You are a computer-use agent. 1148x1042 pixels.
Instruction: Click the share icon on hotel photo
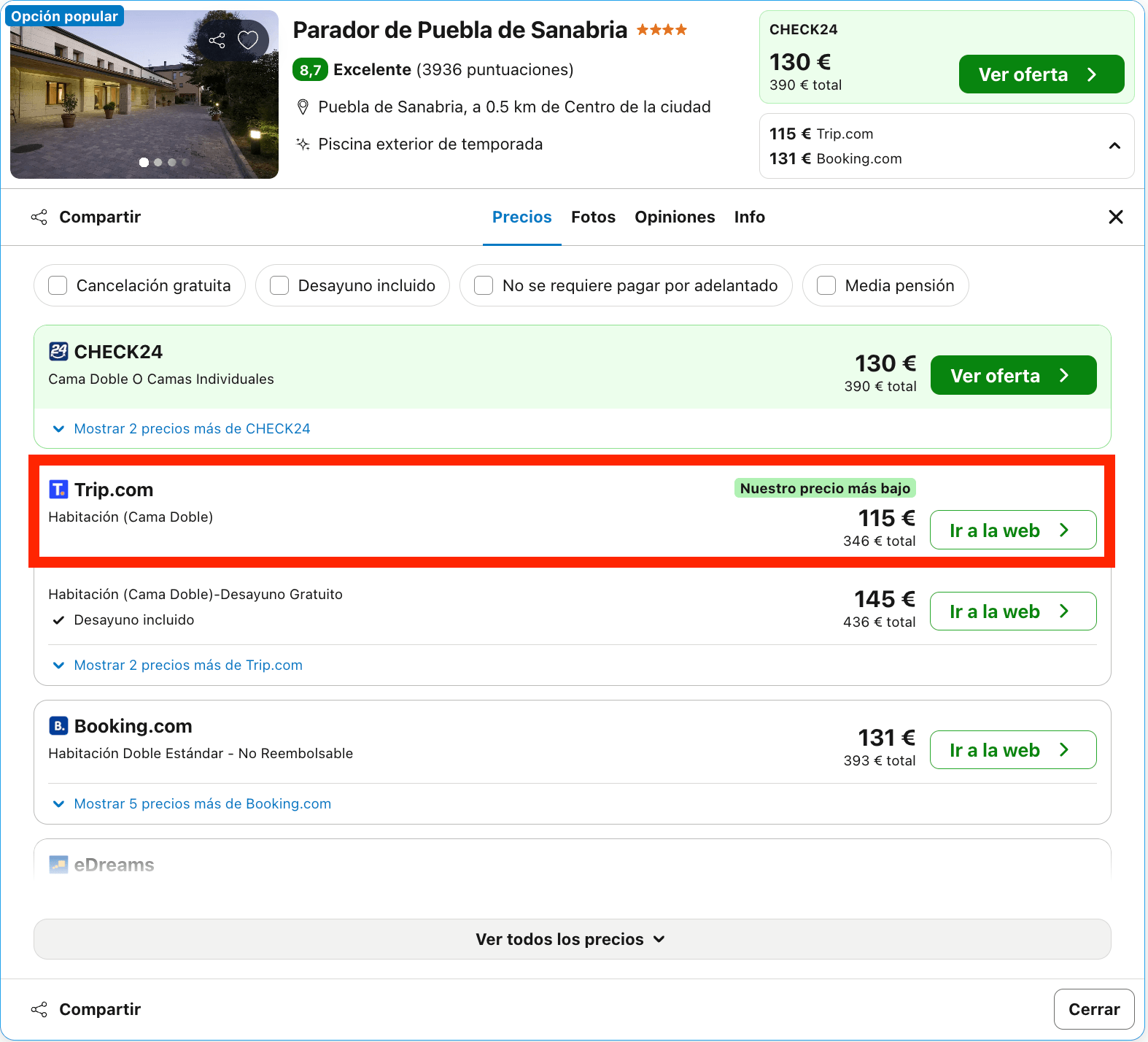(217, 40)
